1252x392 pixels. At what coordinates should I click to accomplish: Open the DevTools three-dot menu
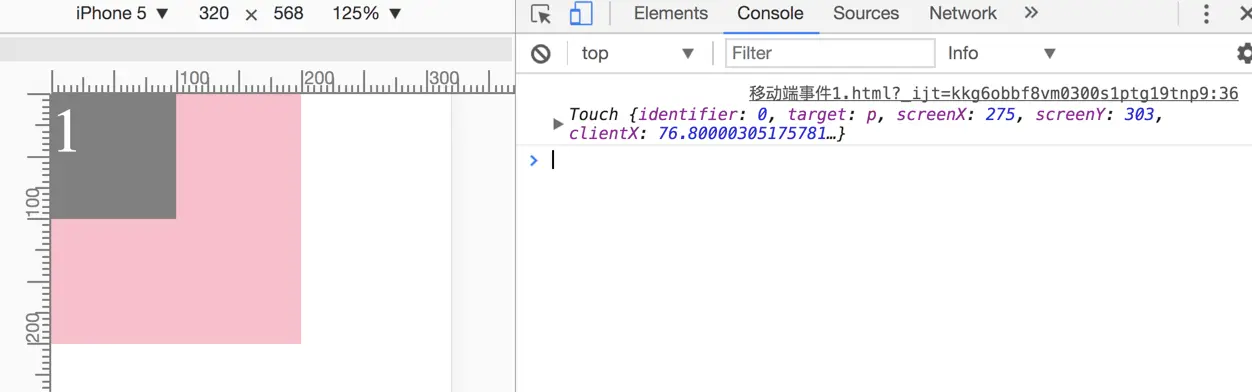click(1206, 14)
